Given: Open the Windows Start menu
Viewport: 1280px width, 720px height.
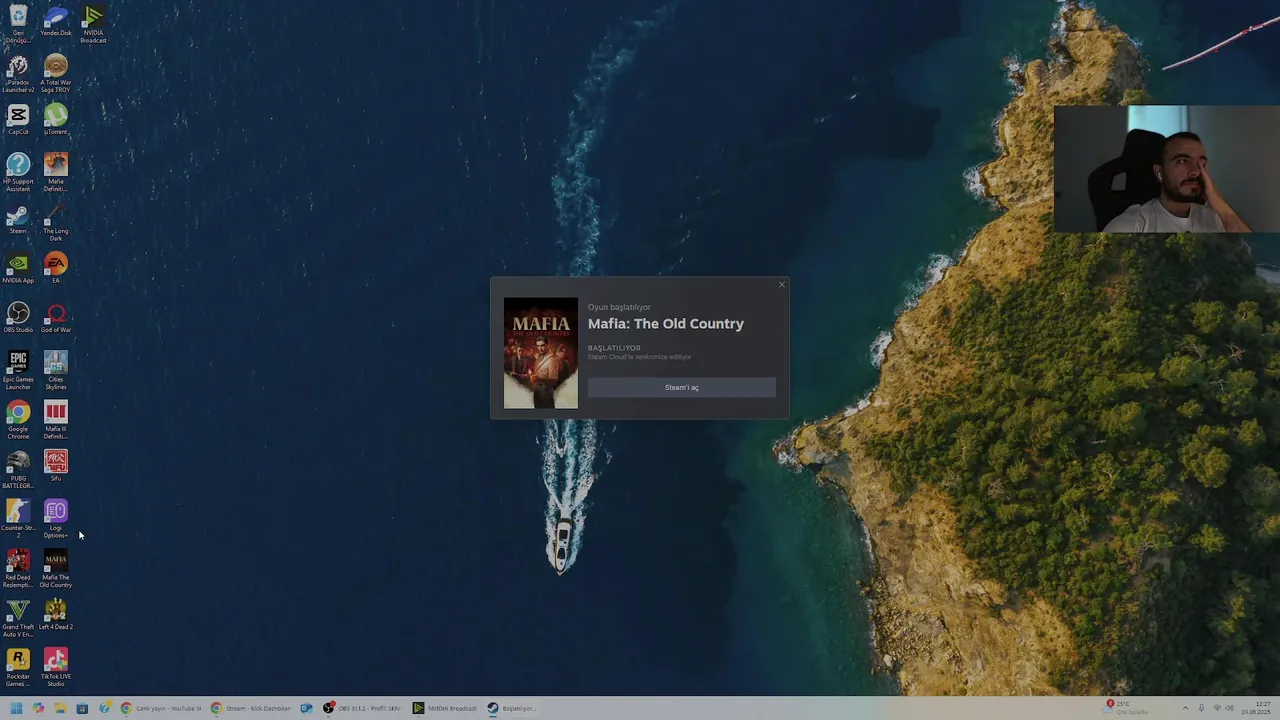Looking at the screenshot, I should coord(16,708).
